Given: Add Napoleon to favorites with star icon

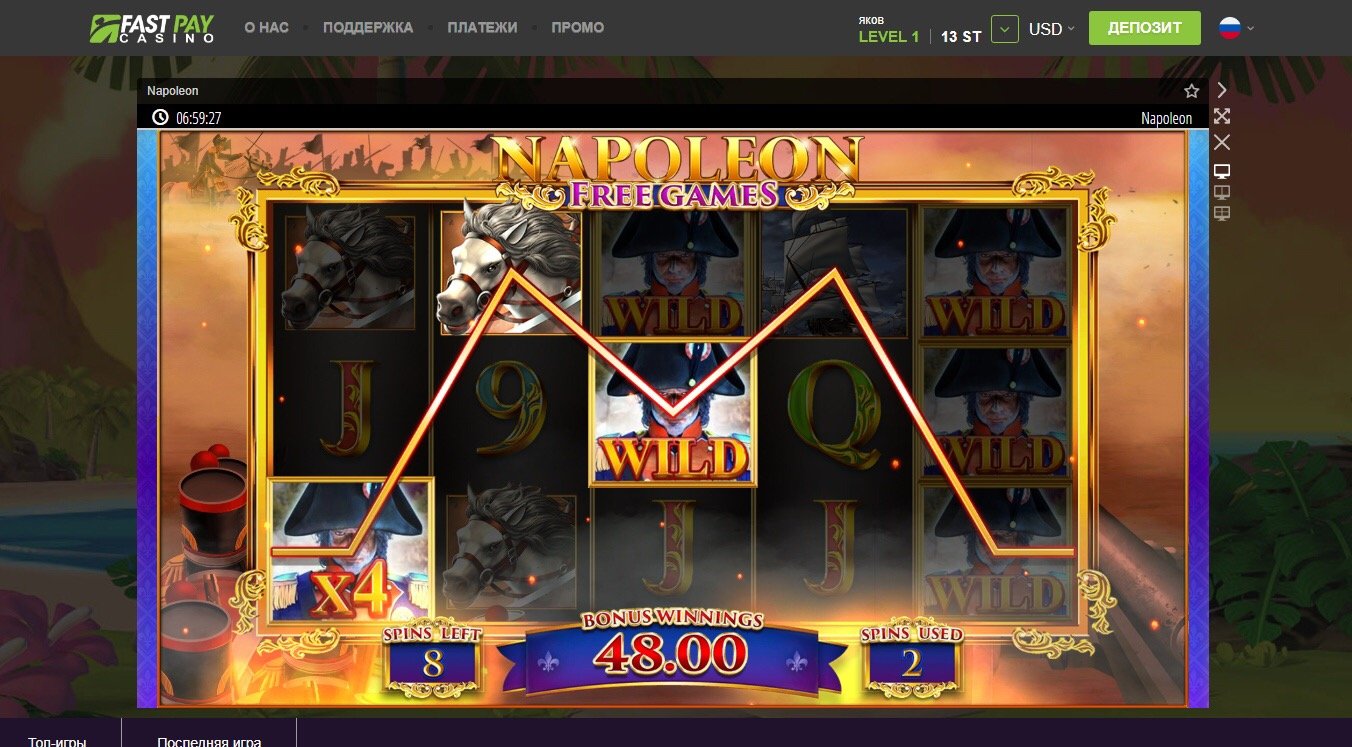Looking at the screenshot, I should 1191,91.
